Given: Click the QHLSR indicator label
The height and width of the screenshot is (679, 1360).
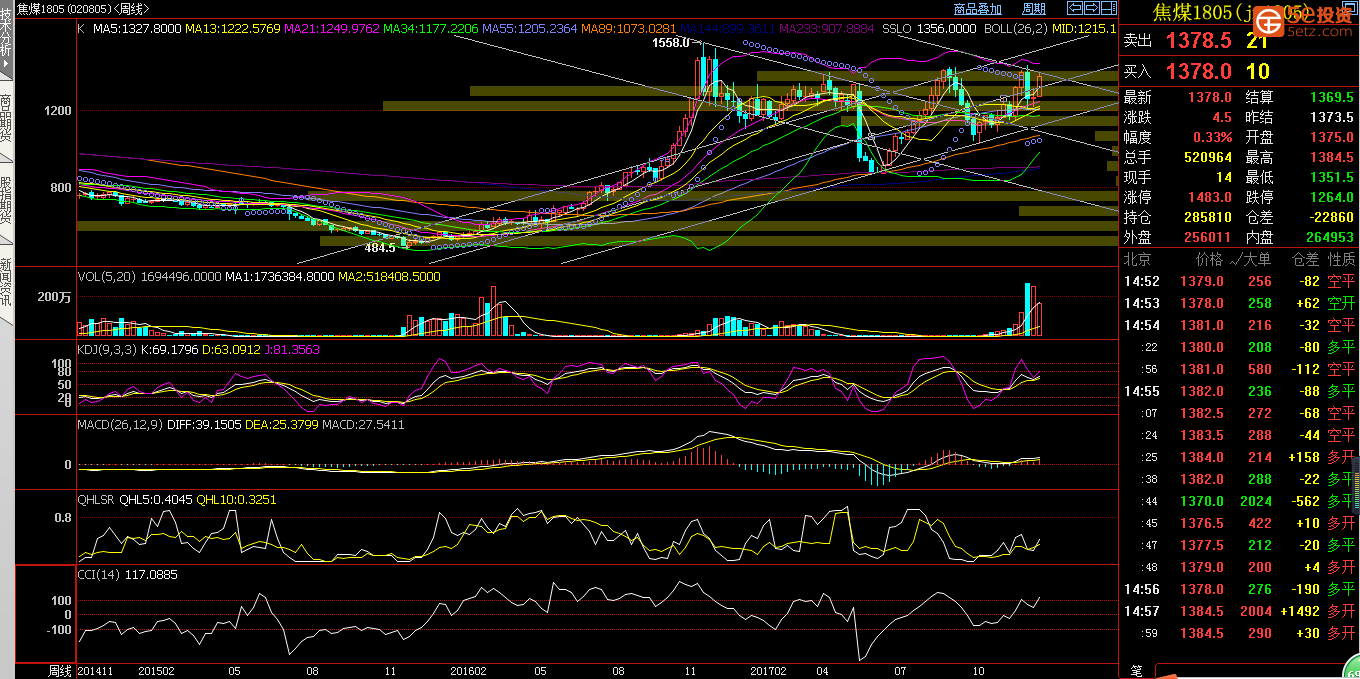Looking at the screenshot, I should (97, 499).
